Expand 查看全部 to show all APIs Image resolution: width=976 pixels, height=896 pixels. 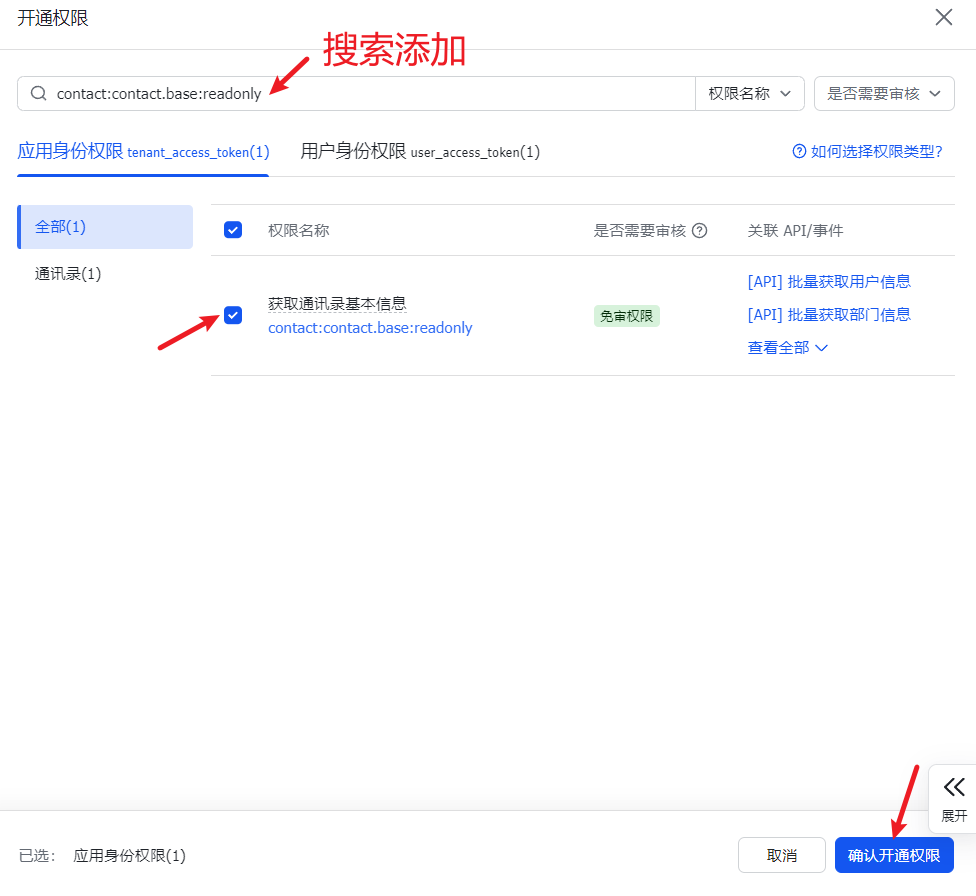788,348
